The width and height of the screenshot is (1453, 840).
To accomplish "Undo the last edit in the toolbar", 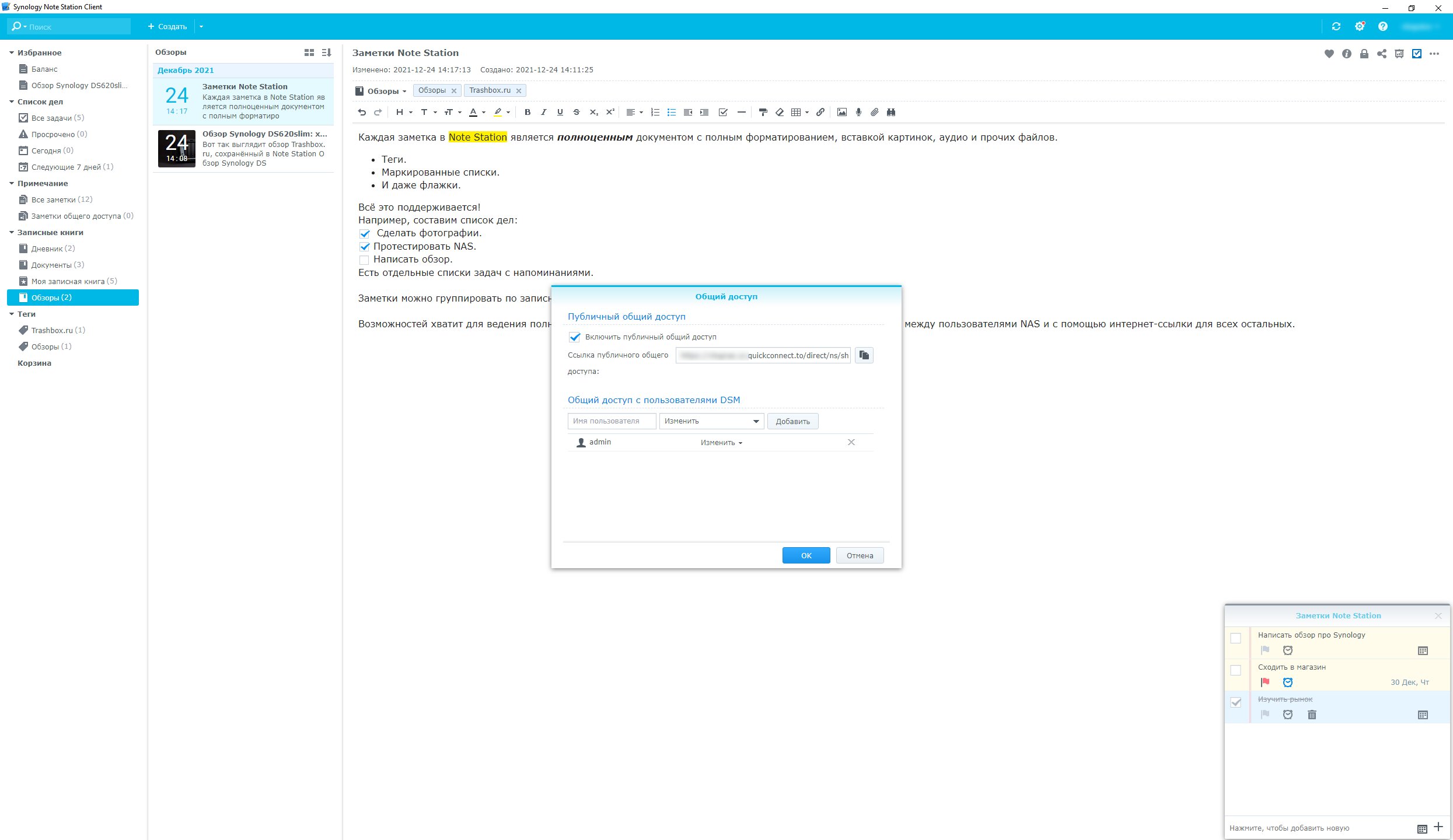I will click(x=362, y=112).
